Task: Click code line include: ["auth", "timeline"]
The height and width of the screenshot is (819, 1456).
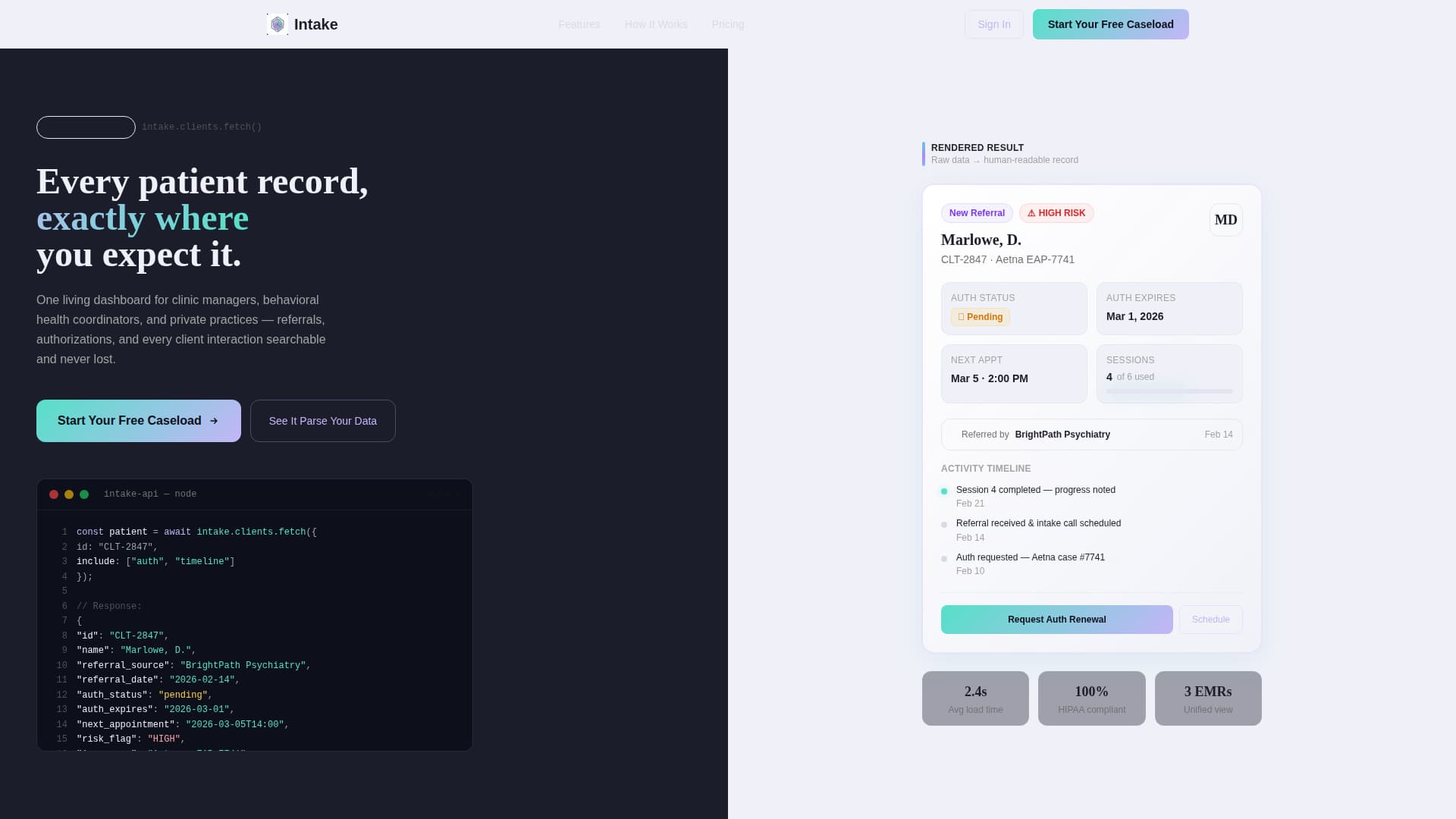Action: click(155, 562)
